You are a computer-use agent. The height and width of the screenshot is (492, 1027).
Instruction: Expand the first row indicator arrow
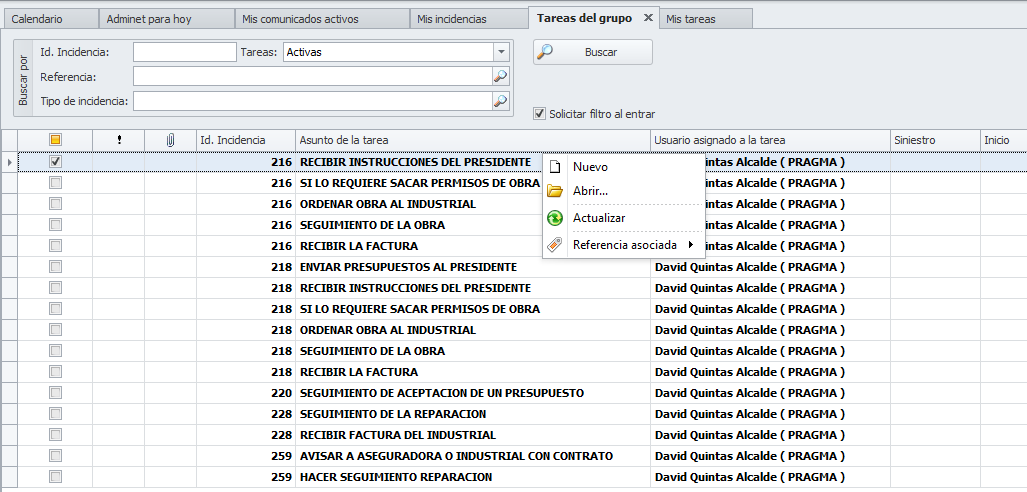10,161
